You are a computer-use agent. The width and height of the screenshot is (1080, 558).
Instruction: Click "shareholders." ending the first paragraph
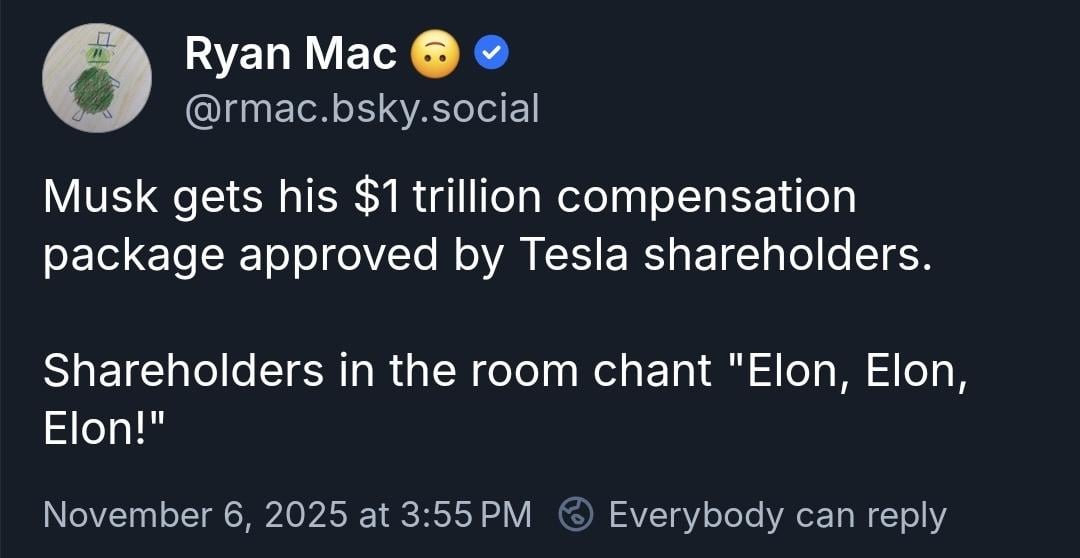(x=787, y=255)
